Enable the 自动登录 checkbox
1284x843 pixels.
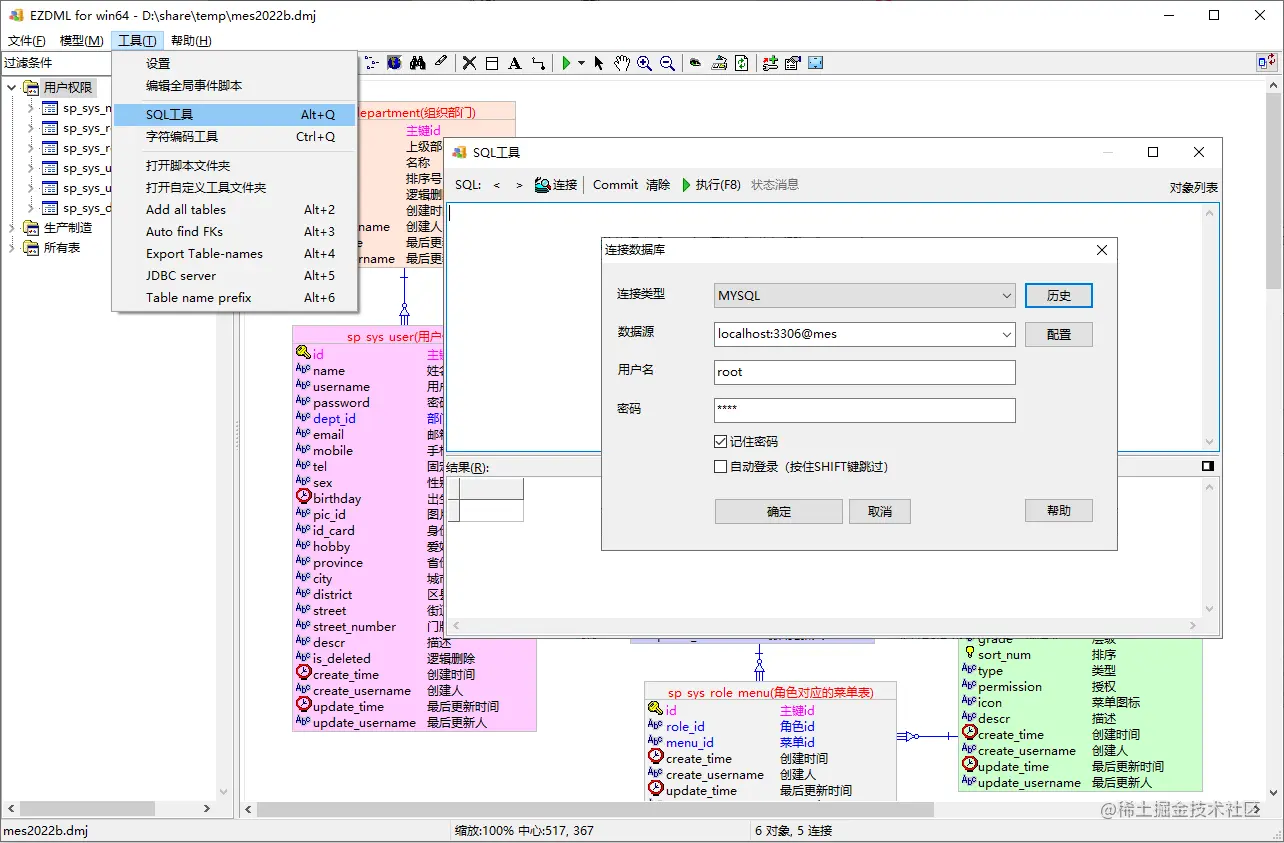tap(720, 466)
